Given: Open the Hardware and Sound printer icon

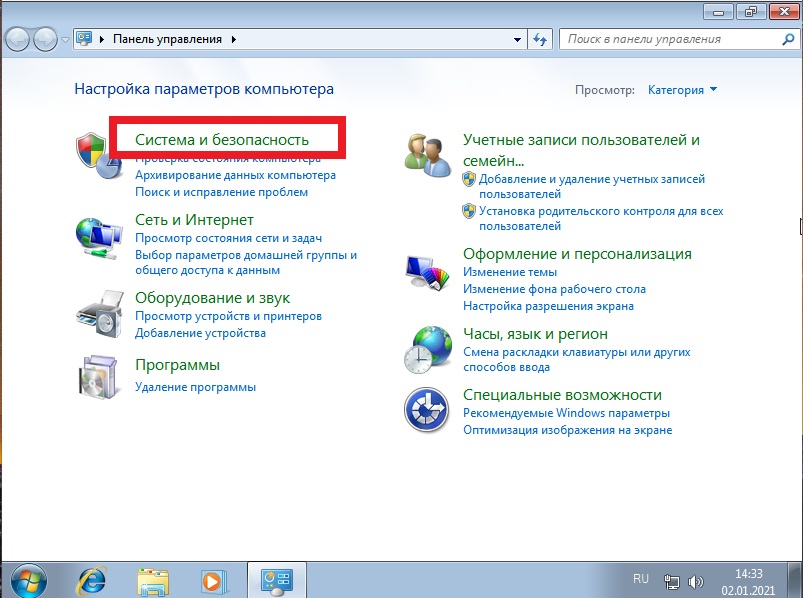Looking at the screenshot, I should [100, 314].
